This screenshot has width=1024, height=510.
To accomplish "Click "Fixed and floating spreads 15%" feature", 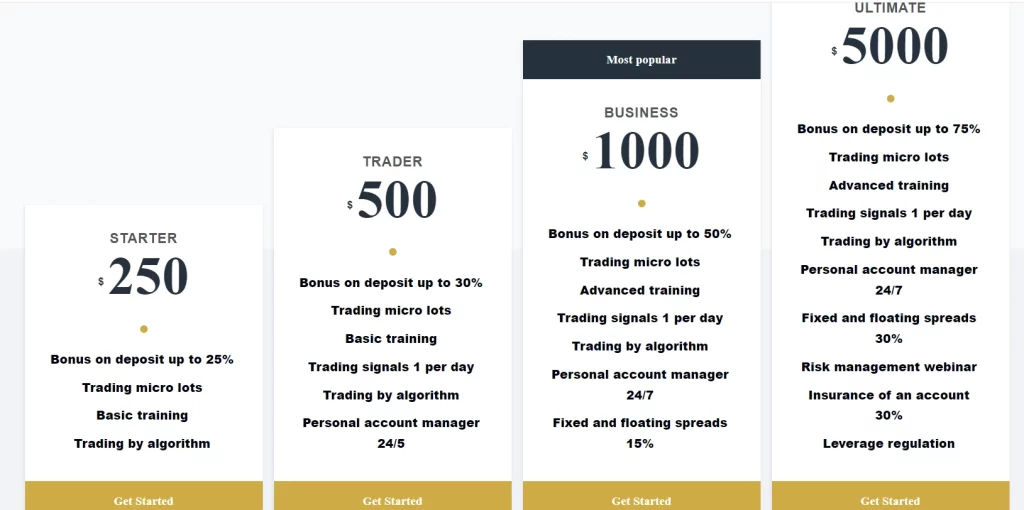I will point(640,432).
